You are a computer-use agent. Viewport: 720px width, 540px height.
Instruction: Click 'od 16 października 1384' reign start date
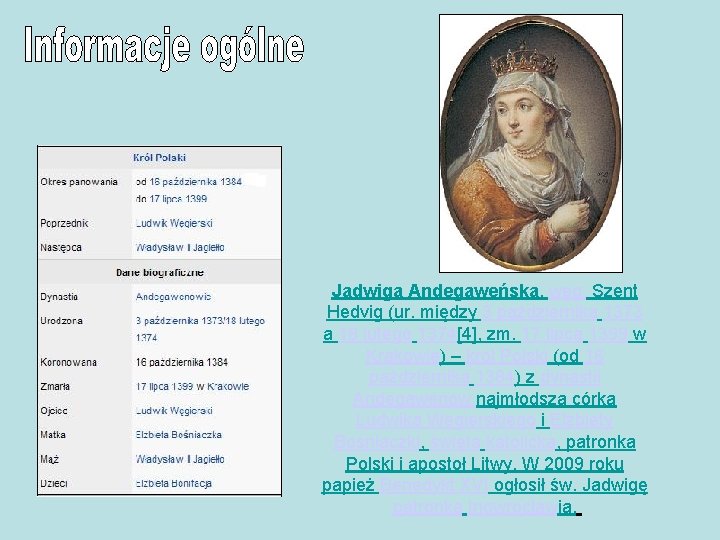click(x=189, y=182)
